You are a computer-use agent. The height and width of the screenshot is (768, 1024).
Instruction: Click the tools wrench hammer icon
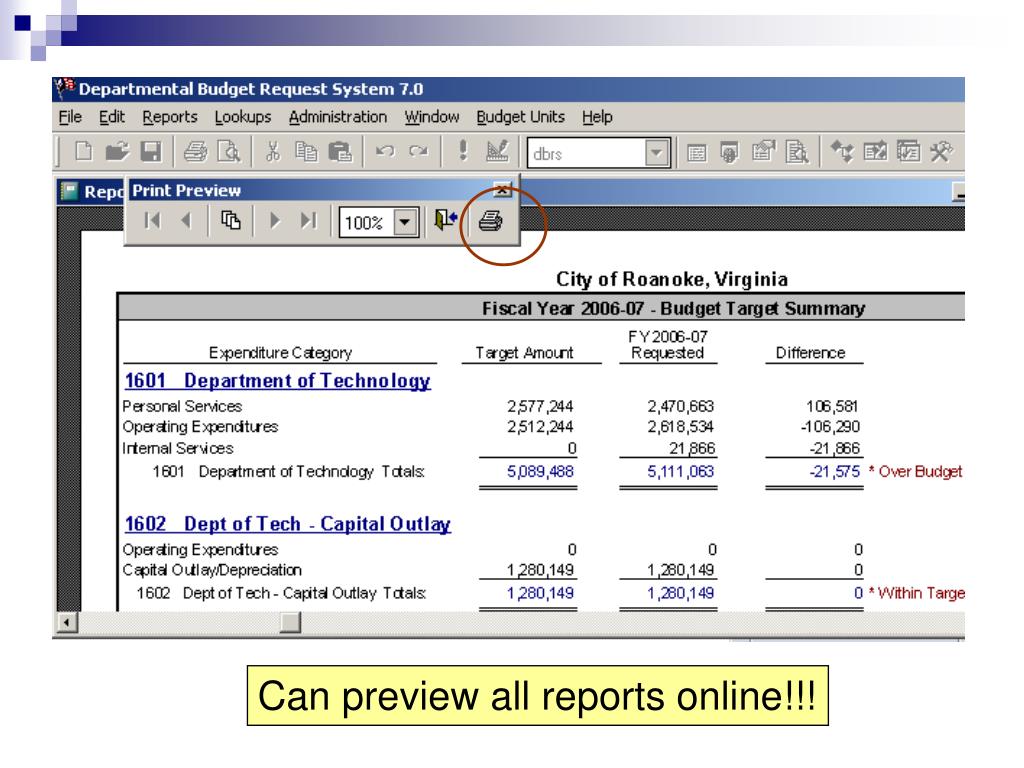[x=941, y=152]
